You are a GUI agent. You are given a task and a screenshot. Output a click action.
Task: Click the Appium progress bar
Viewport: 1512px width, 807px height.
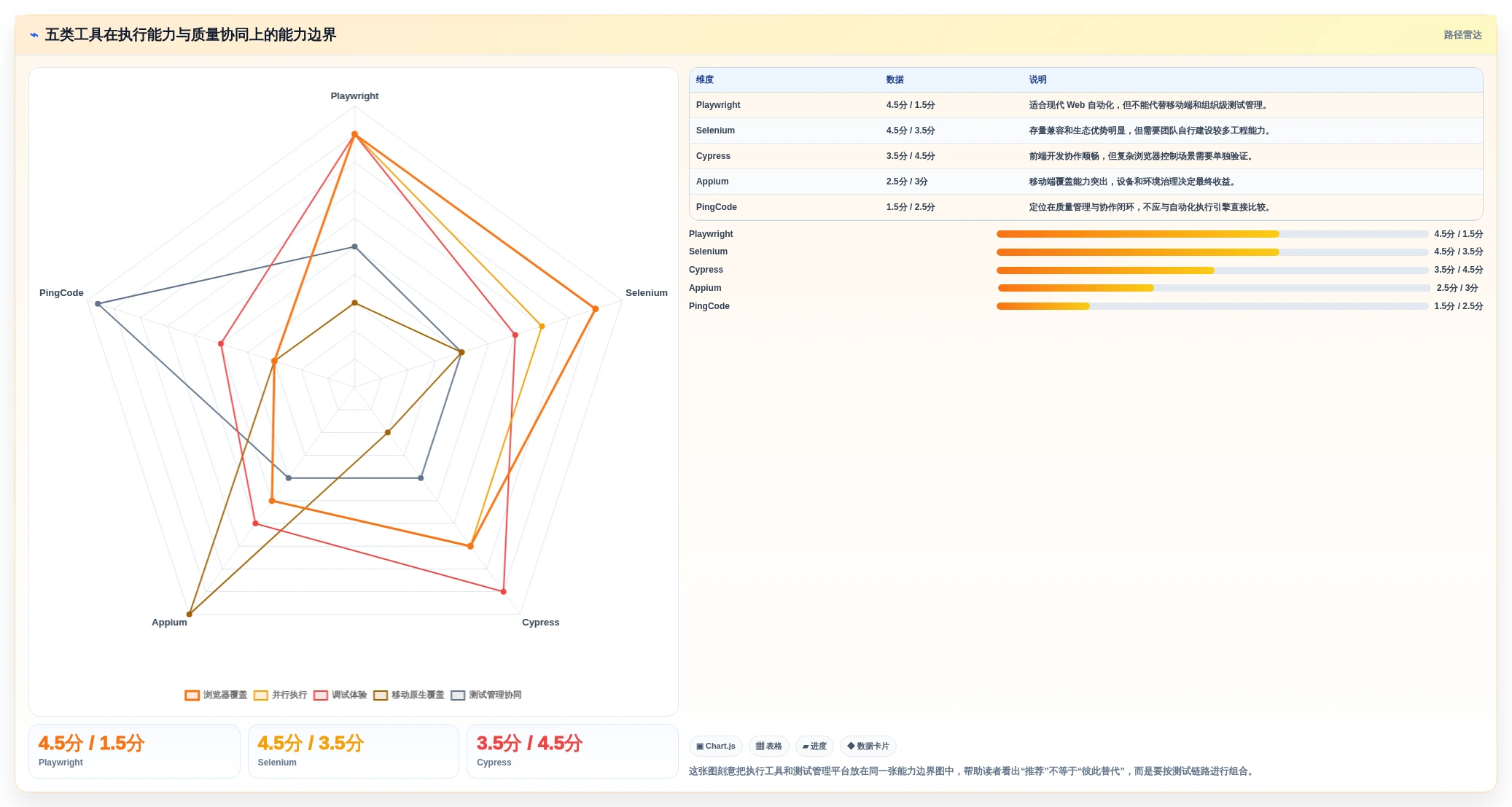point(1213,288)
